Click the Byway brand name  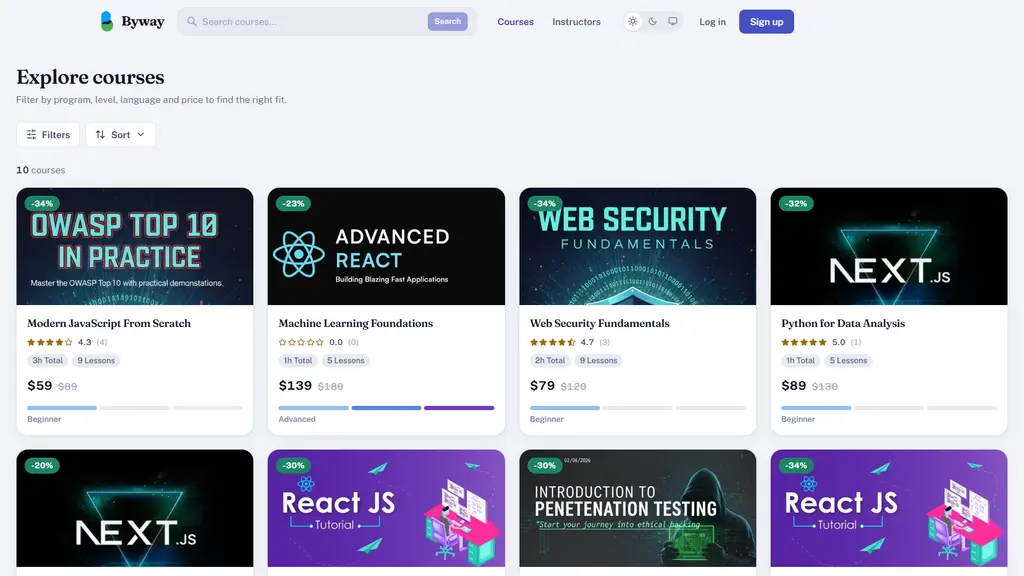(142, 22)
